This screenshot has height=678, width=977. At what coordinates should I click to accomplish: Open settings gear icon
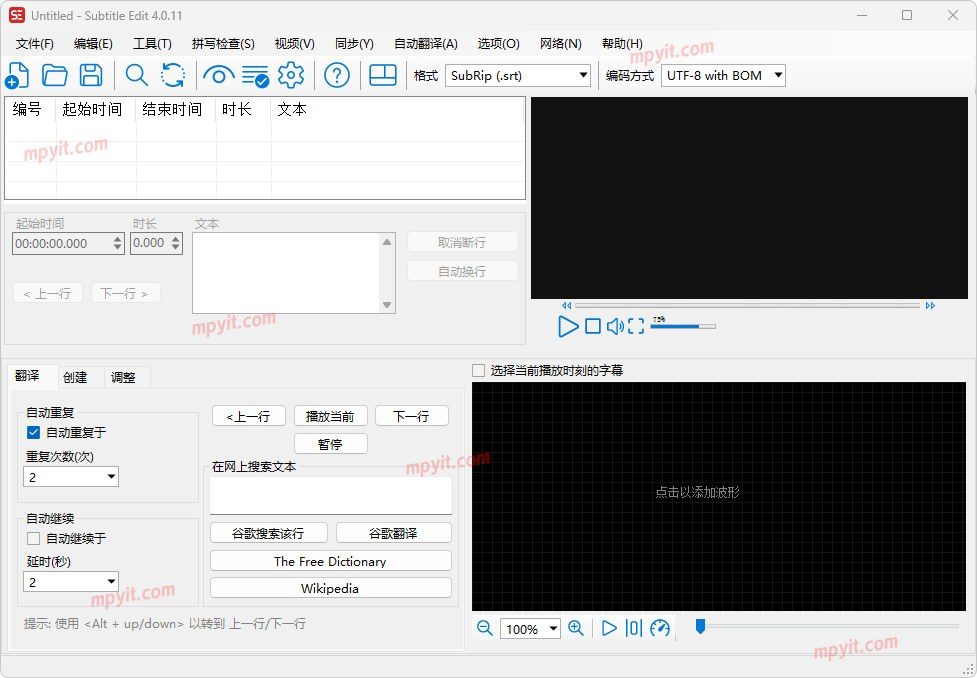[291, 75]
